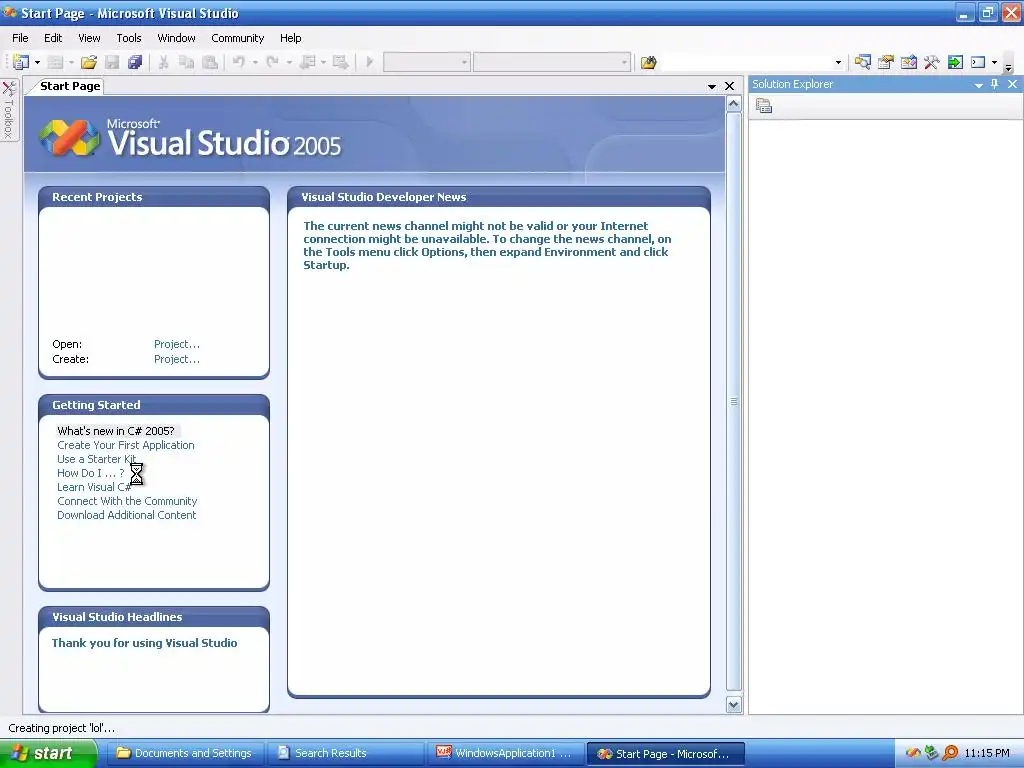The height and width of the screenshot is (768, 1024).
Task: Click Properties icon in Solution Explorer panel
Action: (x=764, y=105)
